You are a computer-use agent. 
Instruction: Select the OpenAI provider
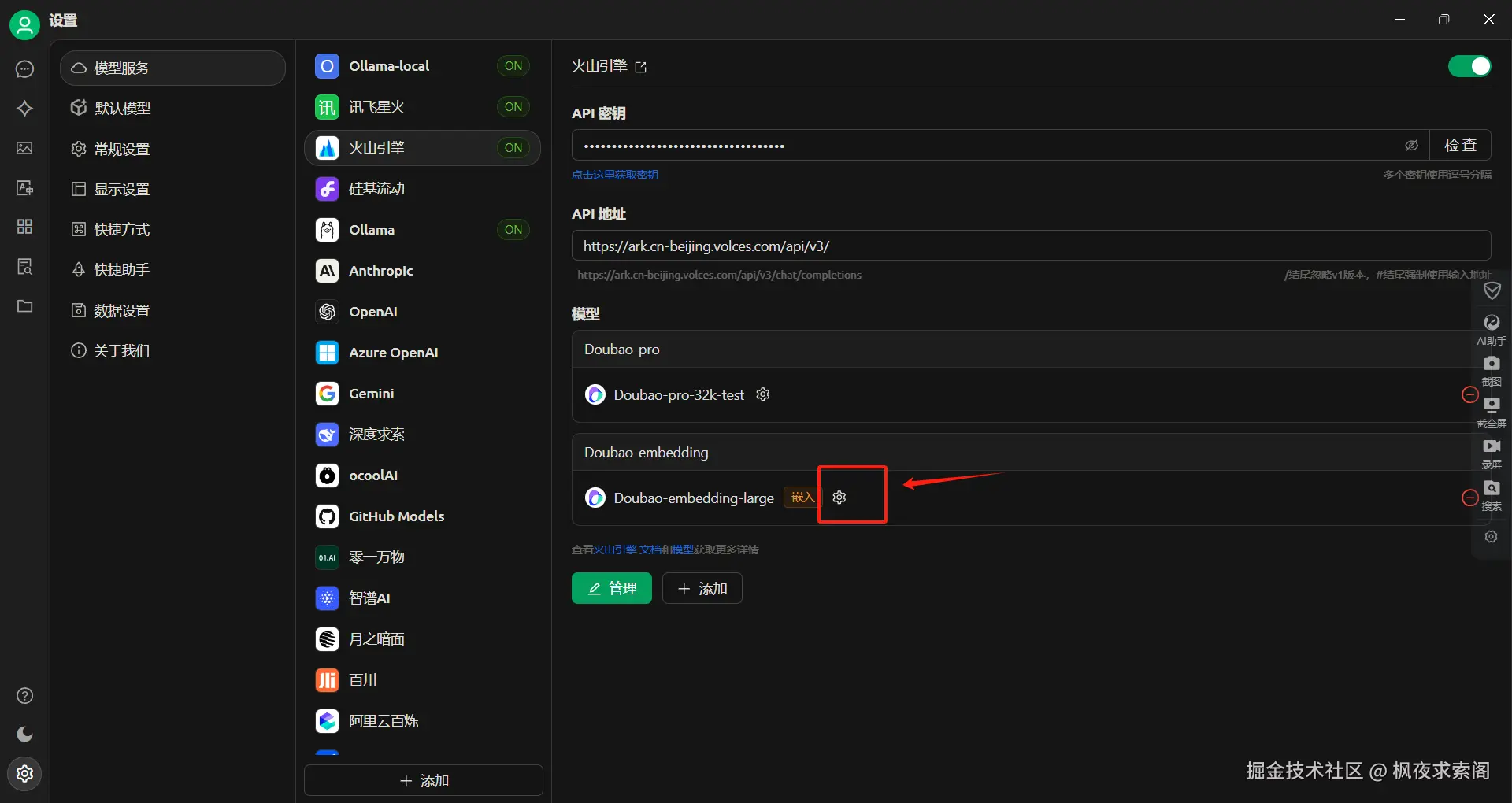(422, 312)
